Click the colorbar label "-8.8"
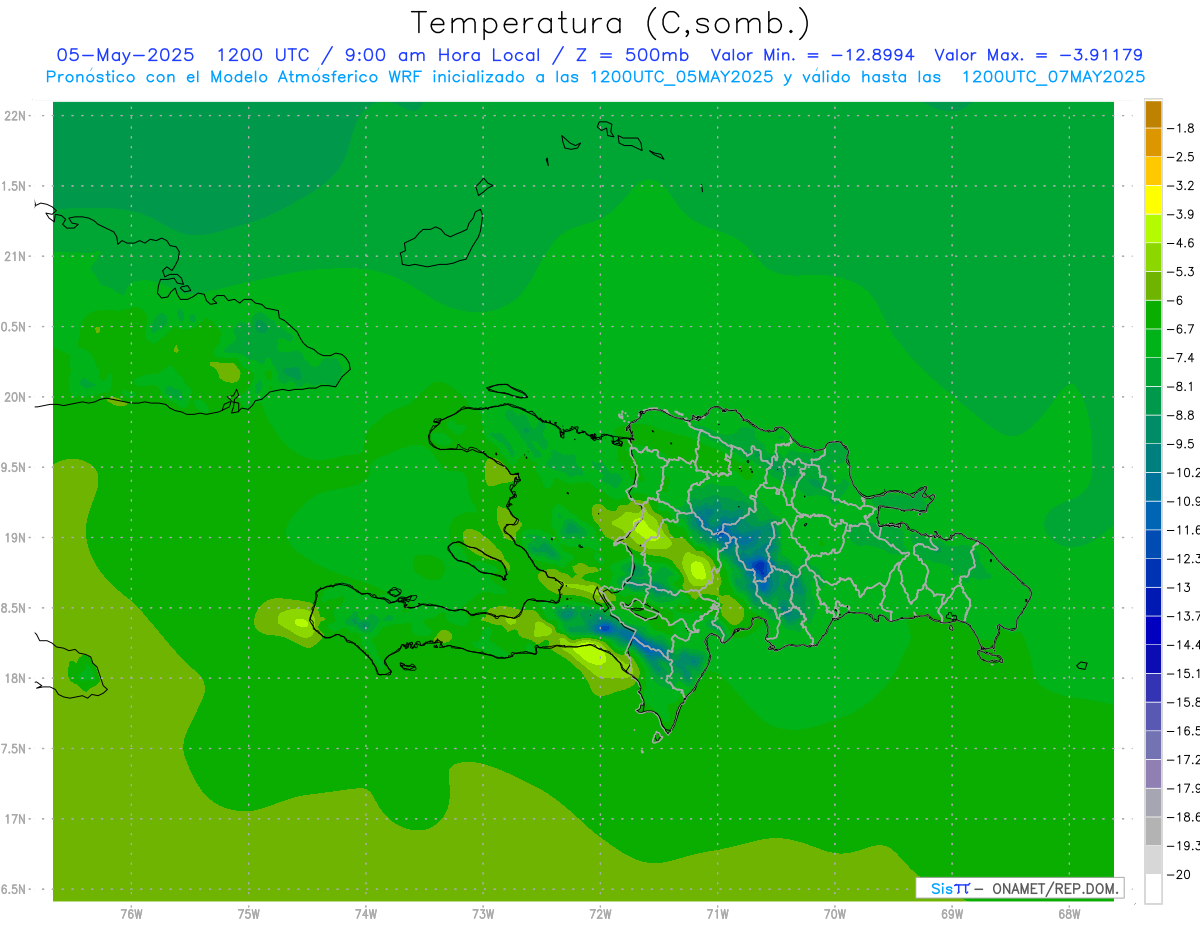 click(x=1183, y=415)
